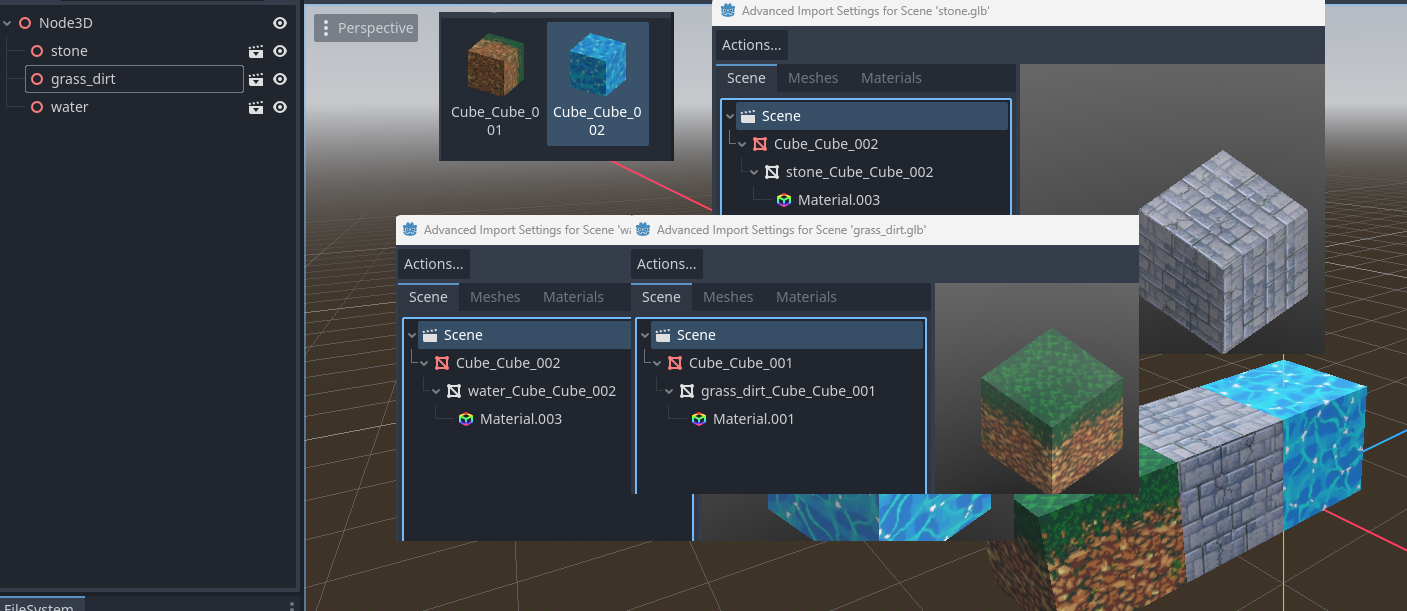
Task: Select the stone node in scene tree
Action: click(69, 51)
